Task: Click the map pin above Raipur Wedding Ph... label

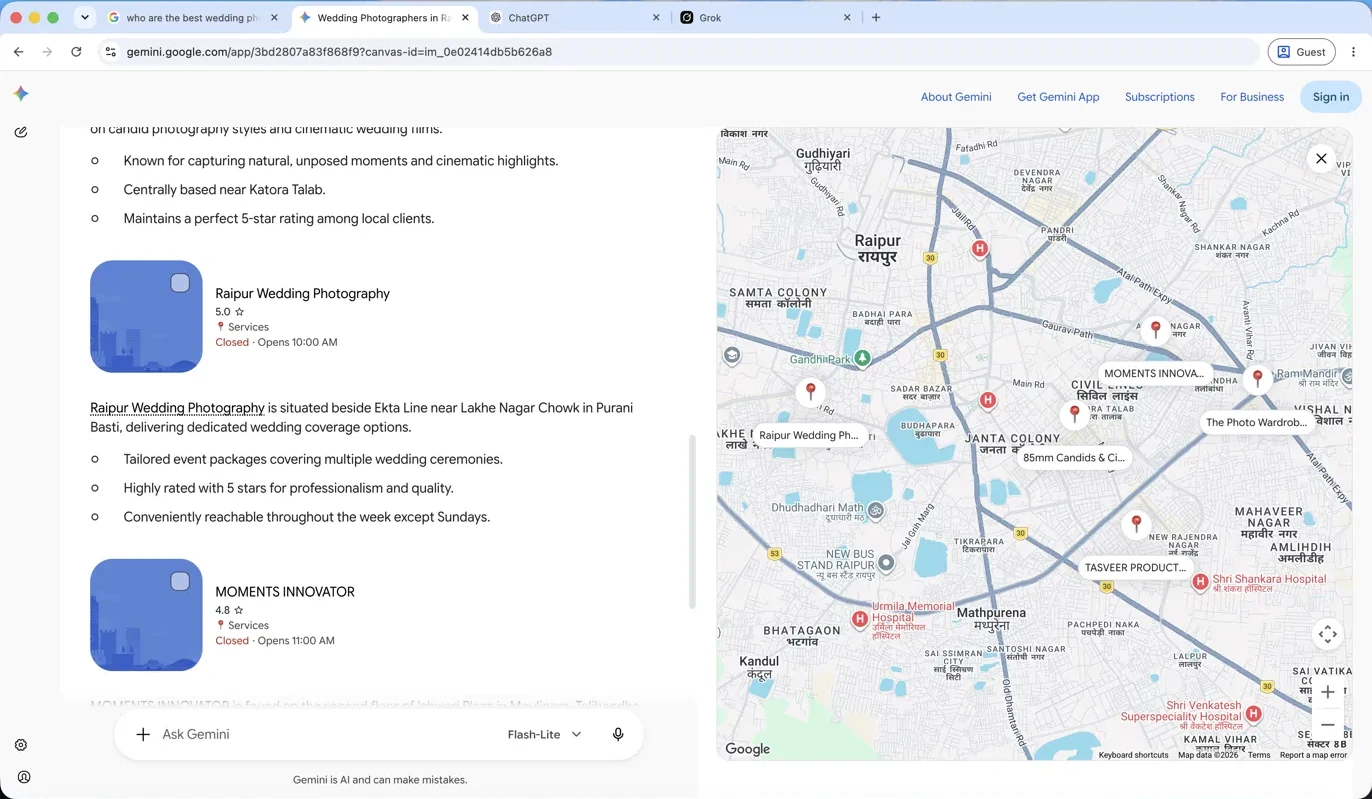Action: point(811,391)
